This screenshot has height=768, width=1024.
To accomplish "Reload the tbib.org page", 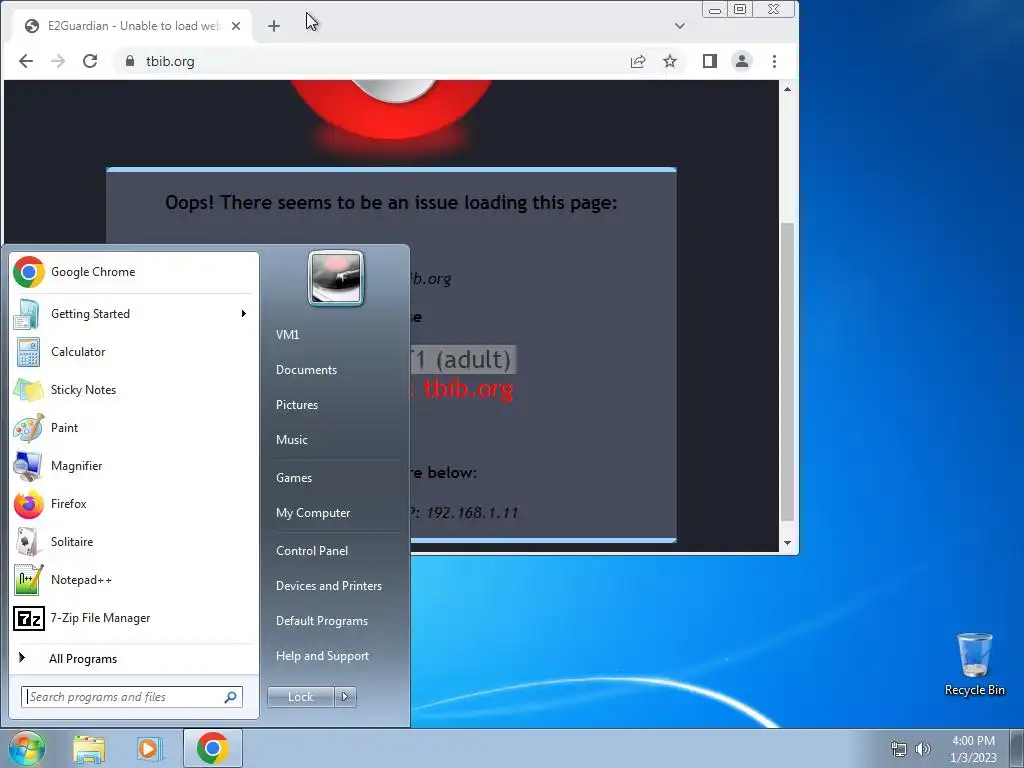I will click(x=90, y=61).
